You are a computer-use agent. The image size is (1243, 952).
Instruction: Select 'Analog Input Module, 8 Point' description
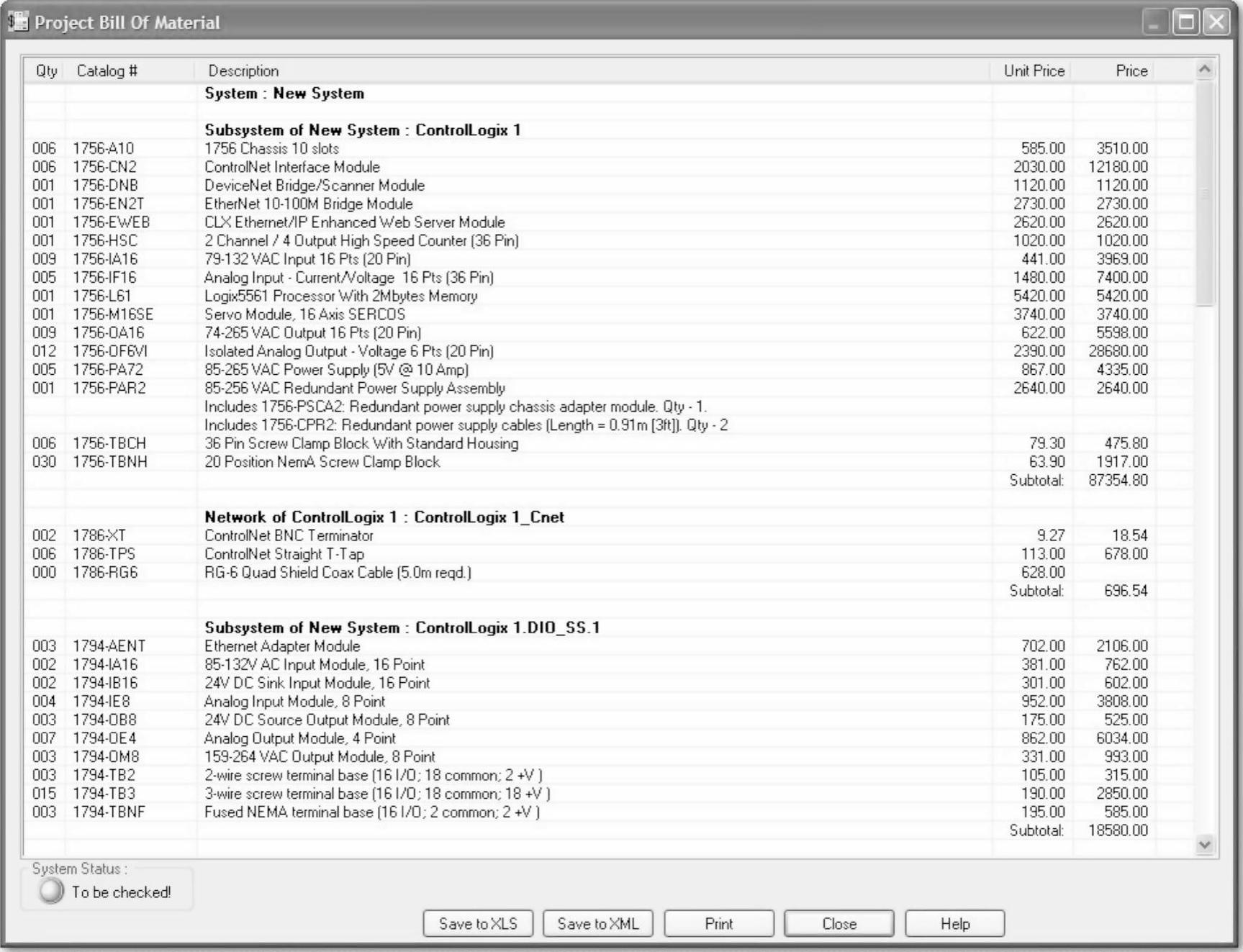295,702
